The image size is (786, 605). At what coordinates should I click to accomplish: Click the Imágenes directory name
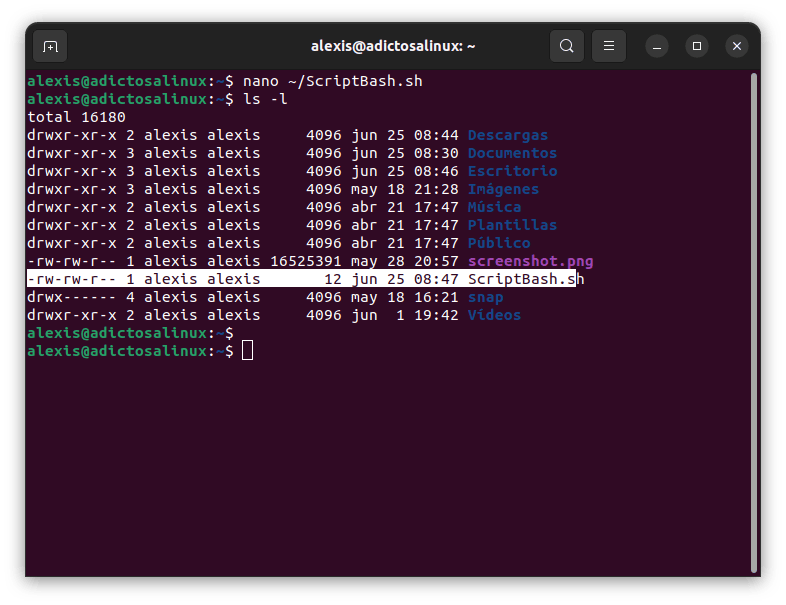[x=503, y=189]
